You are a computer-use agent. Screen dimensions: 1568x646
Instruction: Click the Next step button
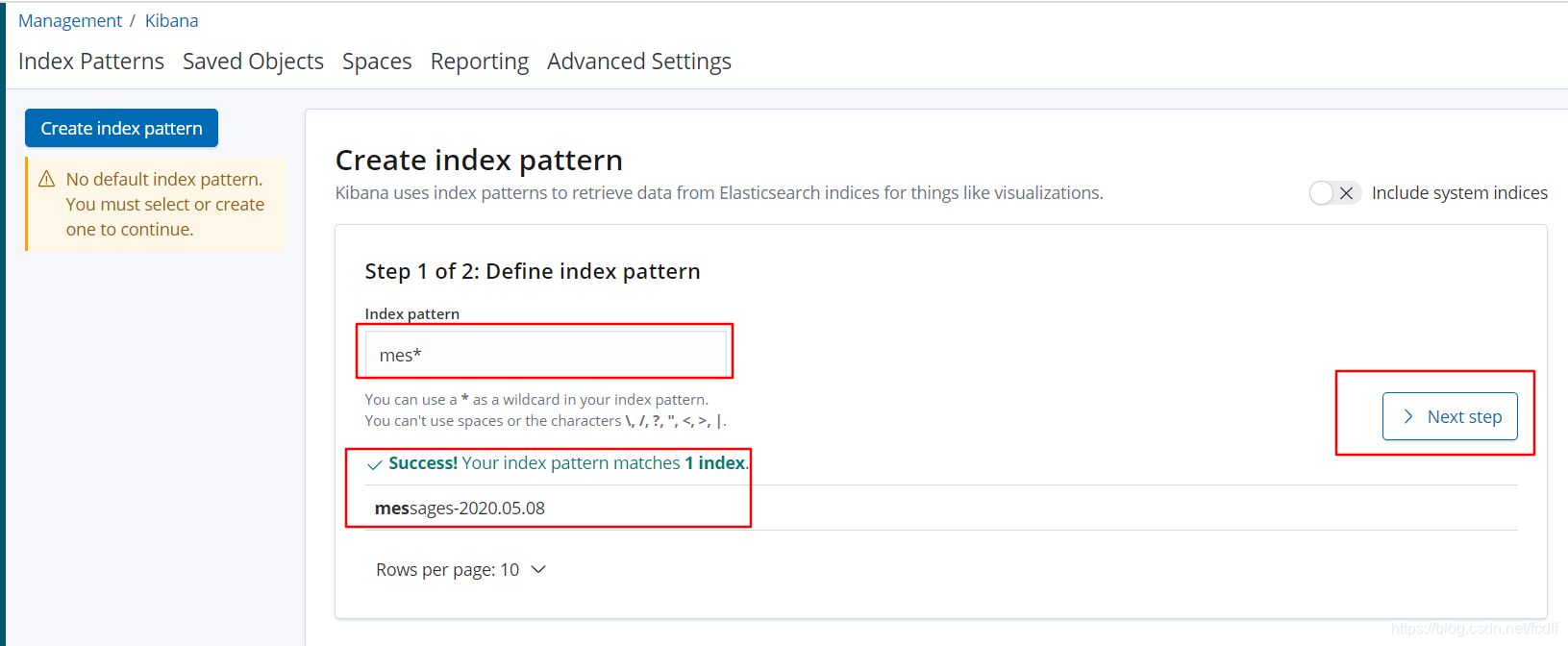click(x=1450, y=416)
